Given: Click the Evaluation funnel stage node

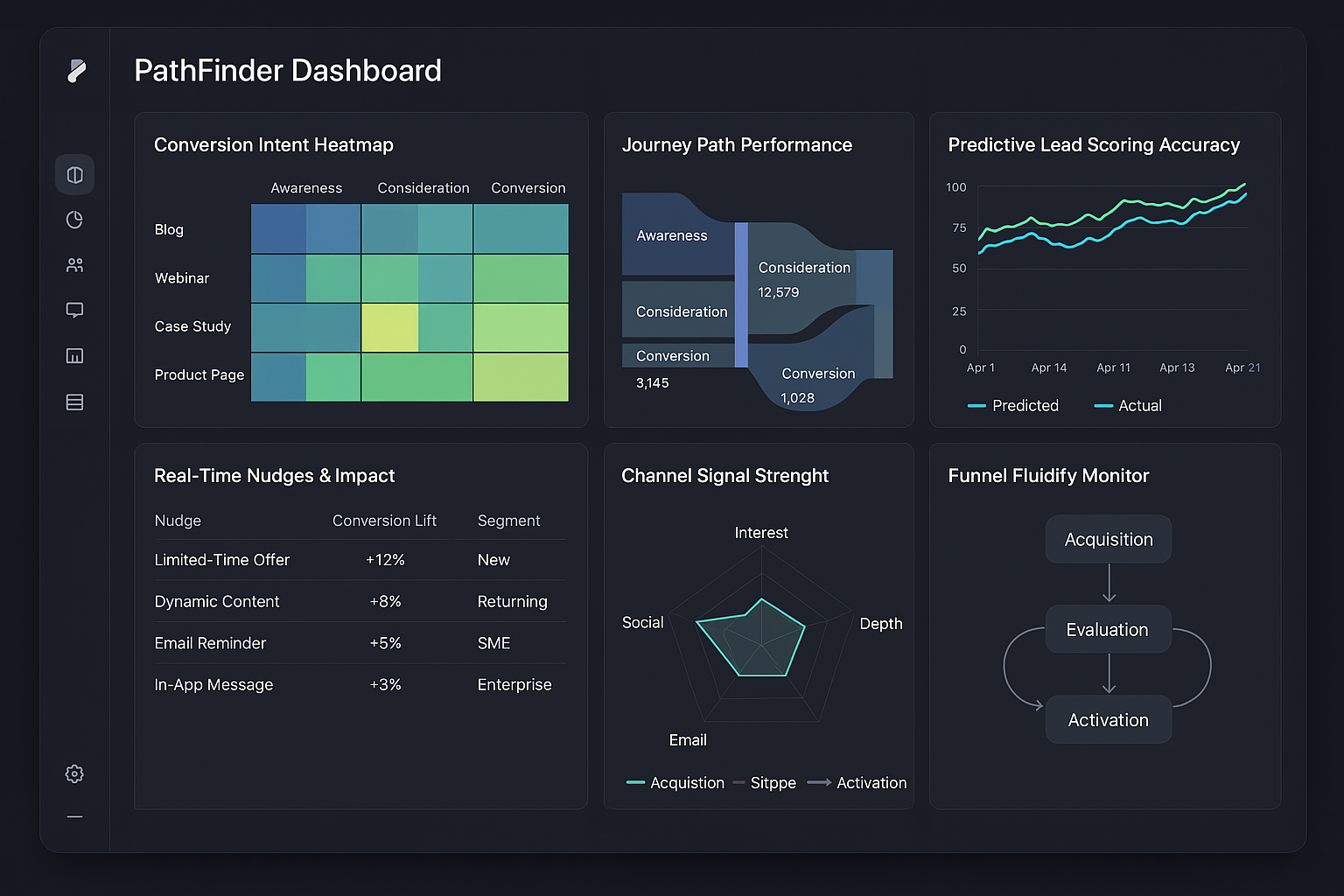Looking at the screenshot, I should [x=1108, y=630].
